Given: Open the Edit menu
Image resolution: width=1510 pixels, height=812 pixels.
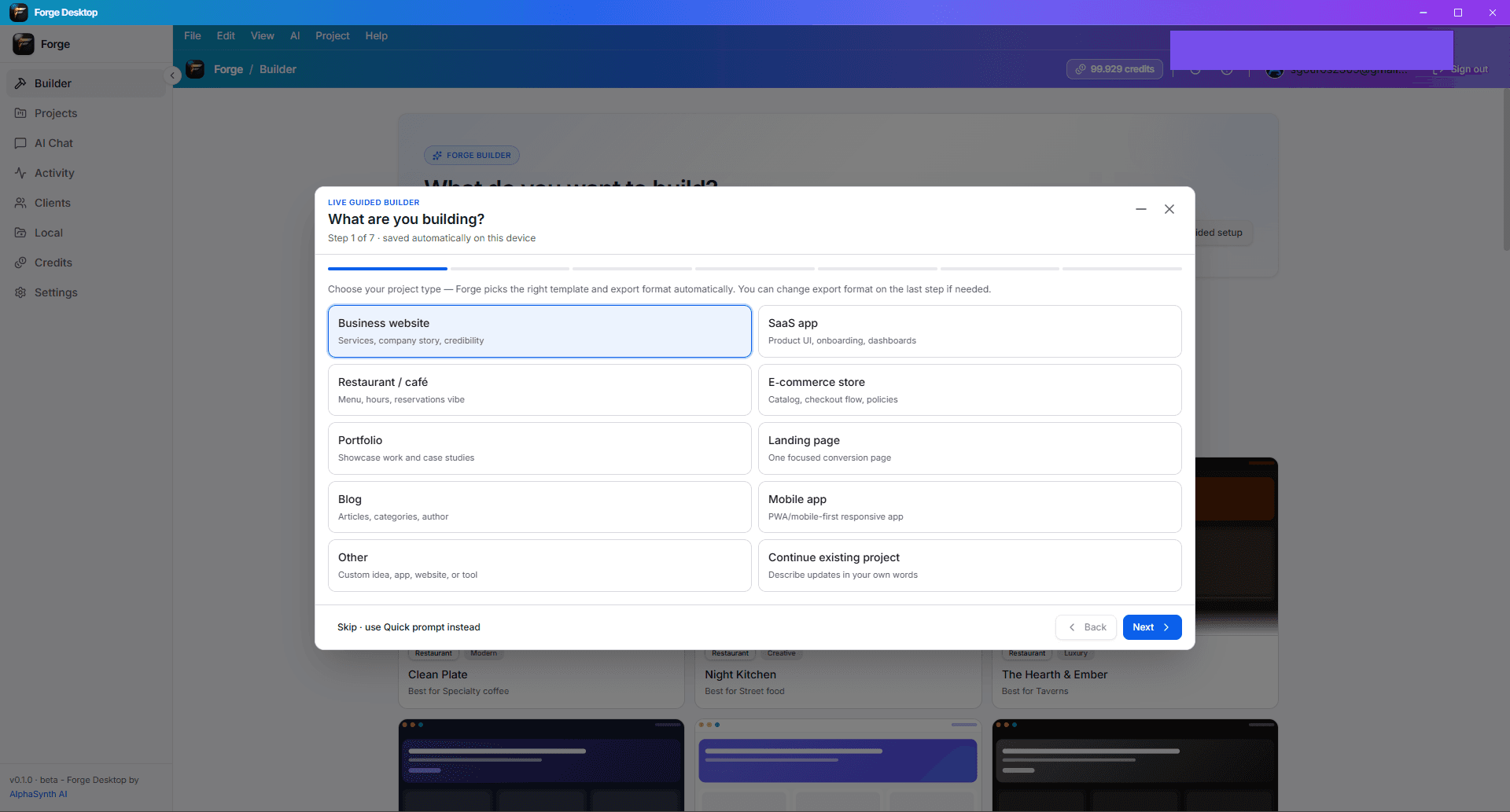Looking at the screenshot, I should click(226, 36).
